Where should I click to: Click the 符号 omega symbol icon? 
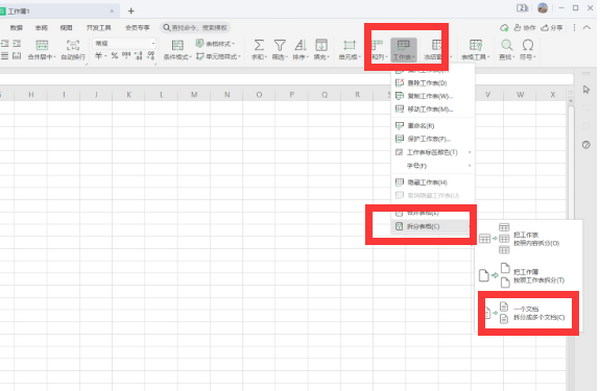tap(528, 45)
